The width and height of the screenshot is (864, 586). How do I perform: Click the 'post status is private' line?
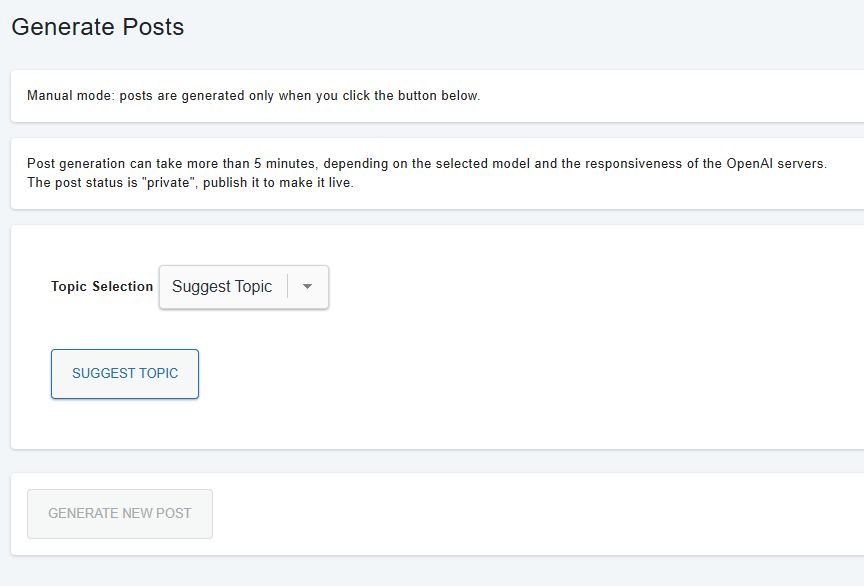190,183
